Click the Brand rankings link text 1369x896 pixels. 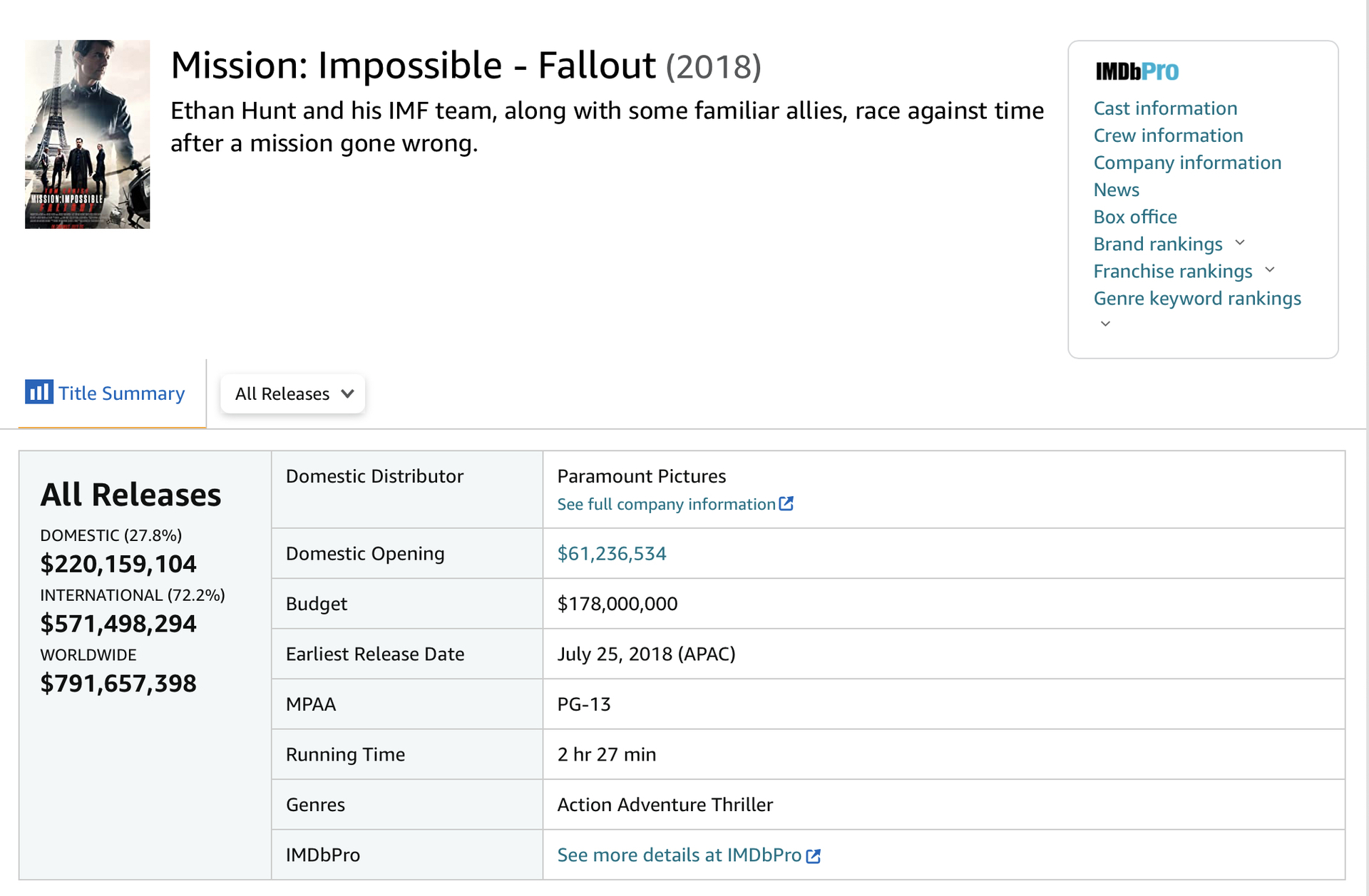(1158, 244)
